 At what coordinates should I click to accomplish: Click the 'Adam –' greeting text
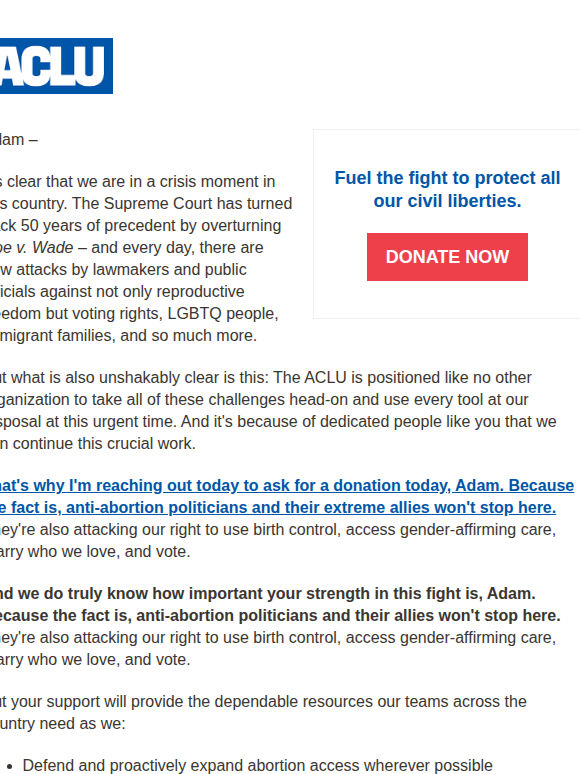pos(19,140)
